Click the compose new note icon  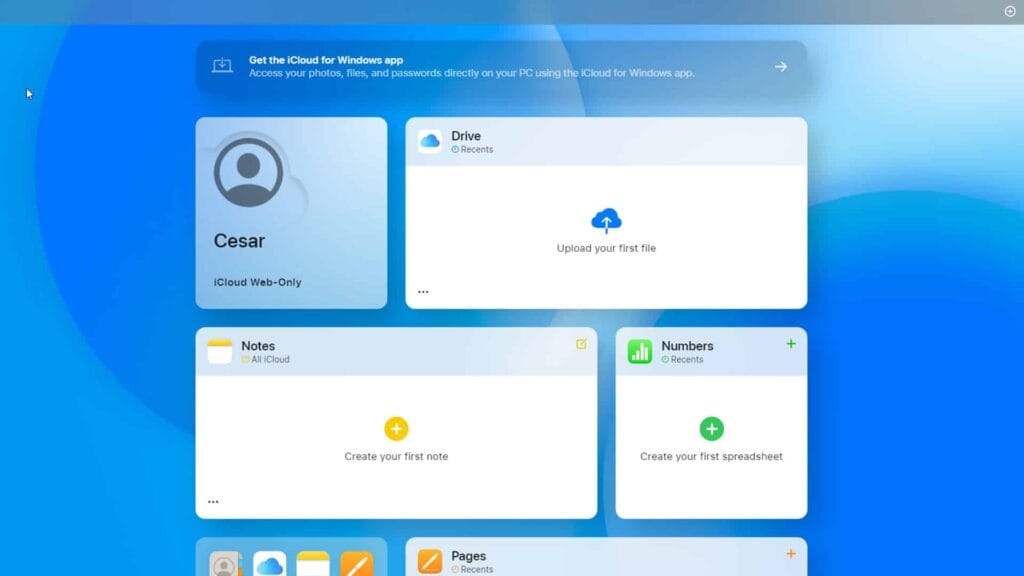pos(581,344)
